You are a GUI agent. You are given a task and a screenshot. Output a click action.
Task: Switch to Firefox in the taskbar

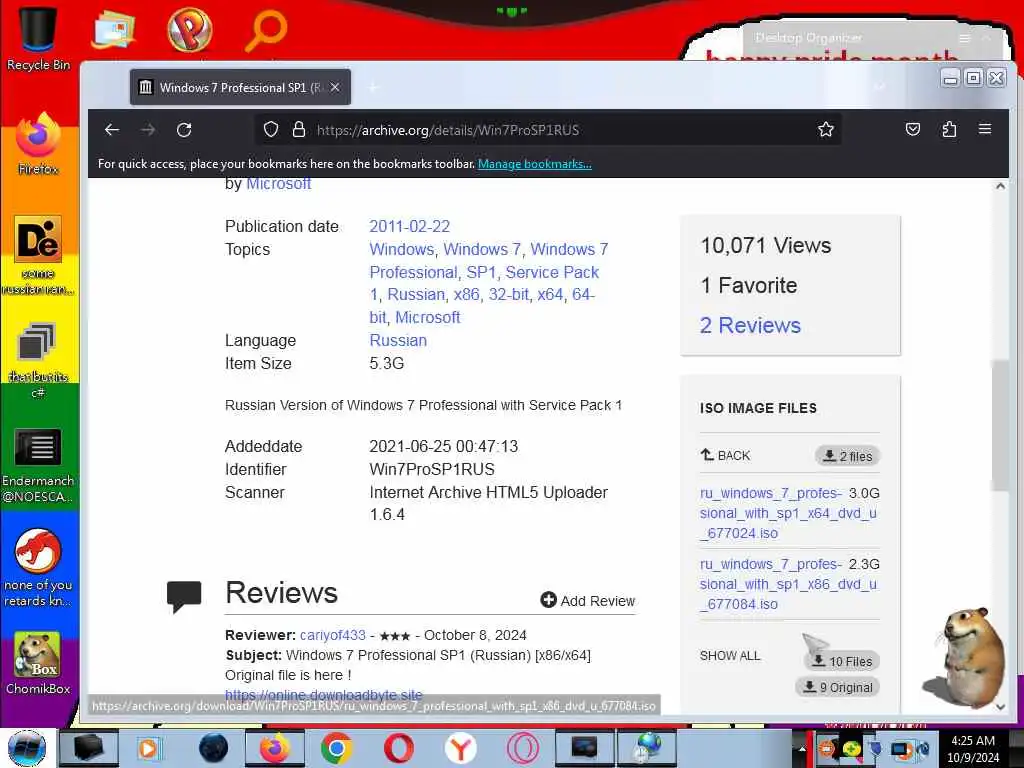(274, 748)
